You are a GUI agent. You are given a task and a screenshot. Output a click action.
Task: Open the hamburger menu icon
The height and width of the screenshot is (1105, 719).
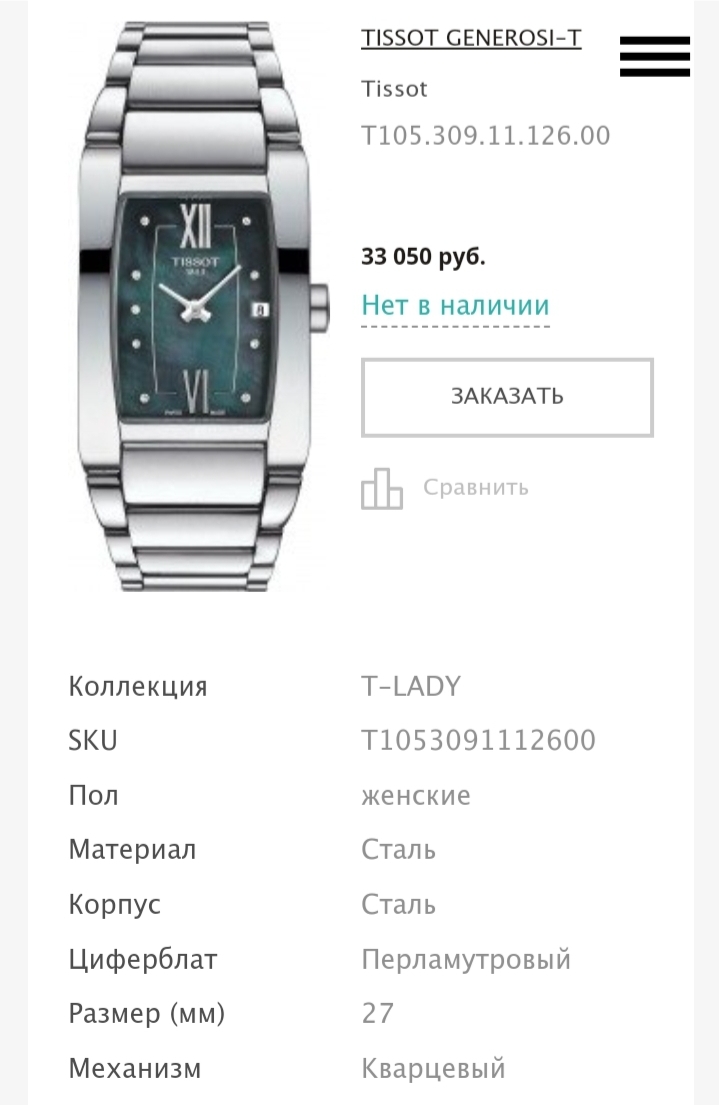point(655,56)
